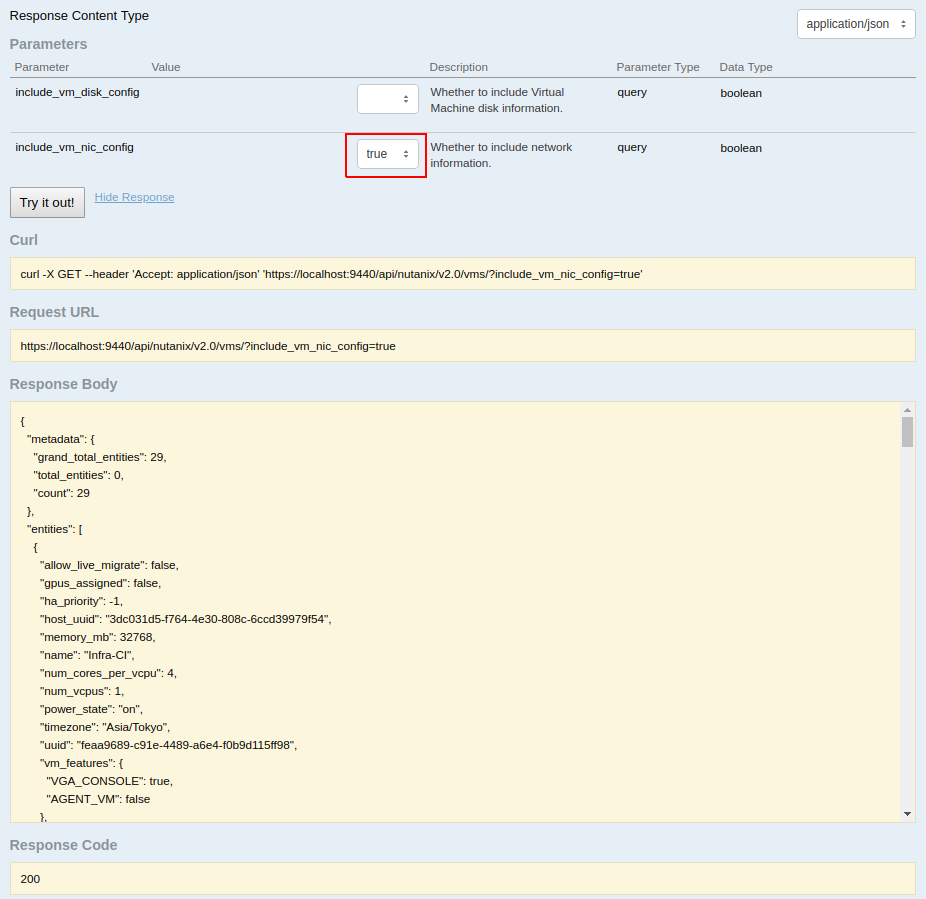Screen dimensions: 926x899
Task: Click the Hide Response link
Action: [x=134, y=197]
